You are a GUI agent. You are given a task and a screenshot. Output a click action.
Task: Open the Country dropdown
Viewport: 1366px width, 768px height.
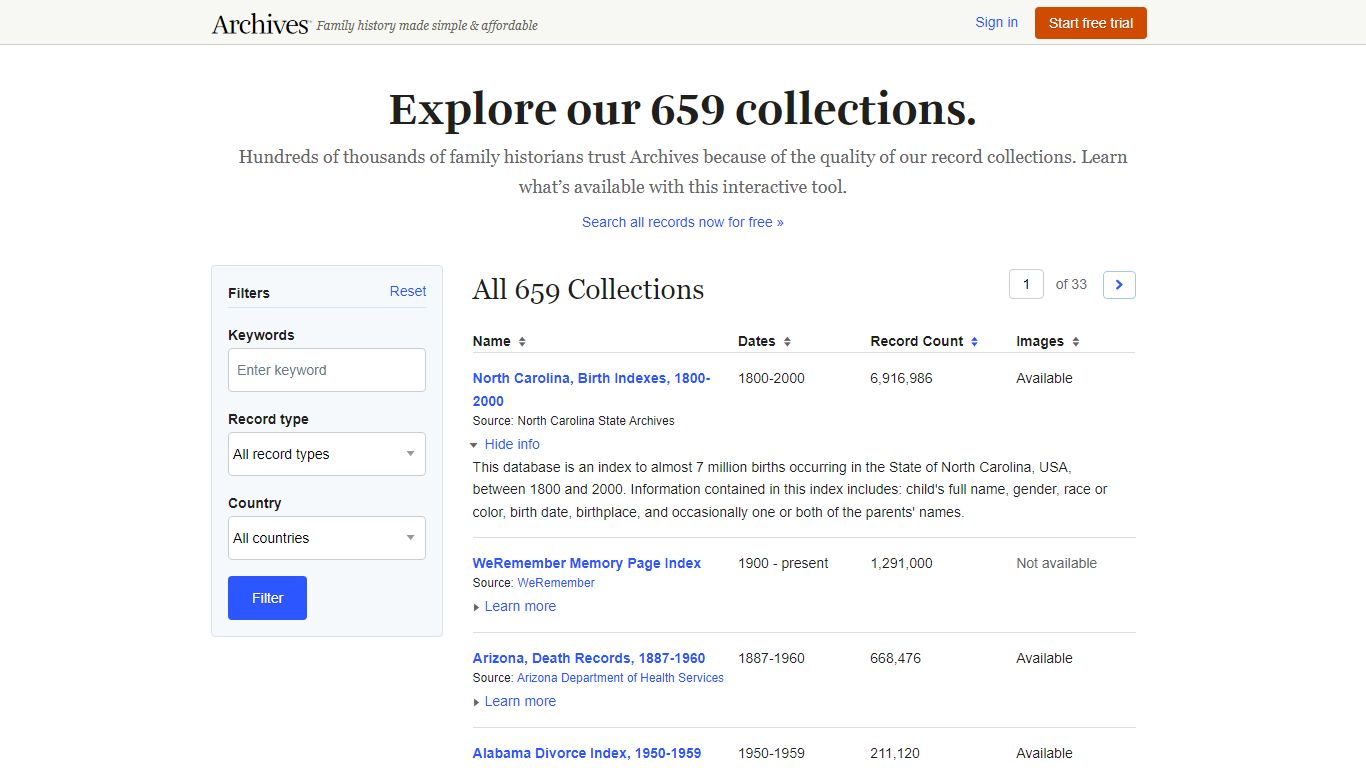coord(327,538)
